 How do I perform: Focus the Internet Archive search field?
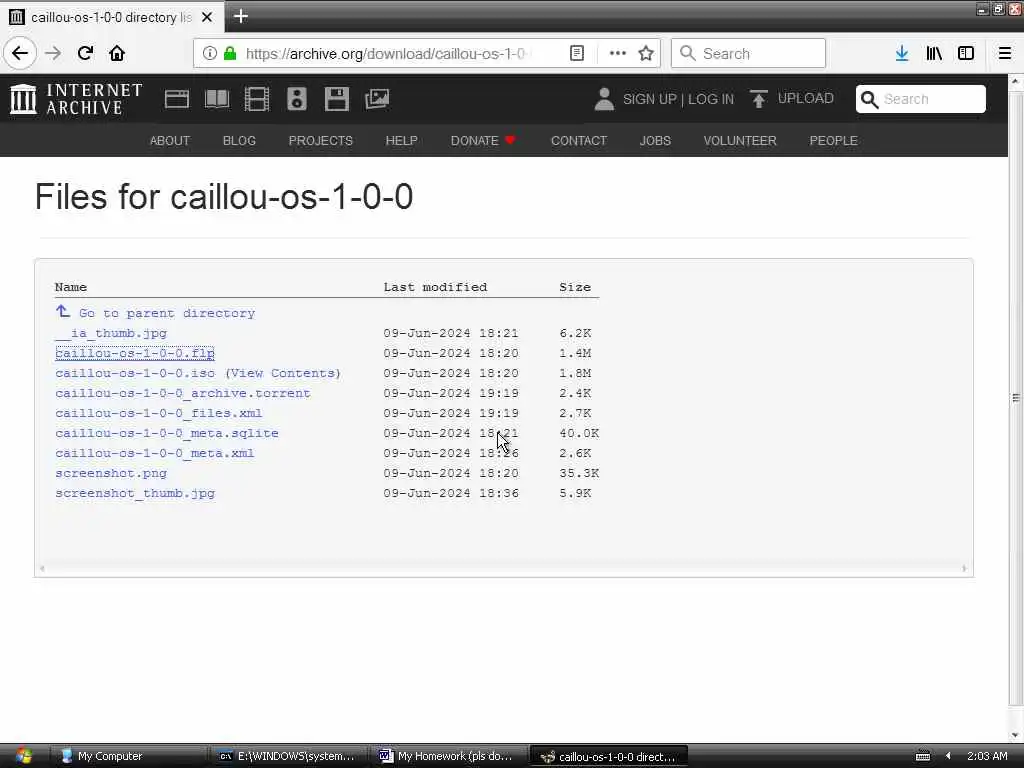[920, 99]
